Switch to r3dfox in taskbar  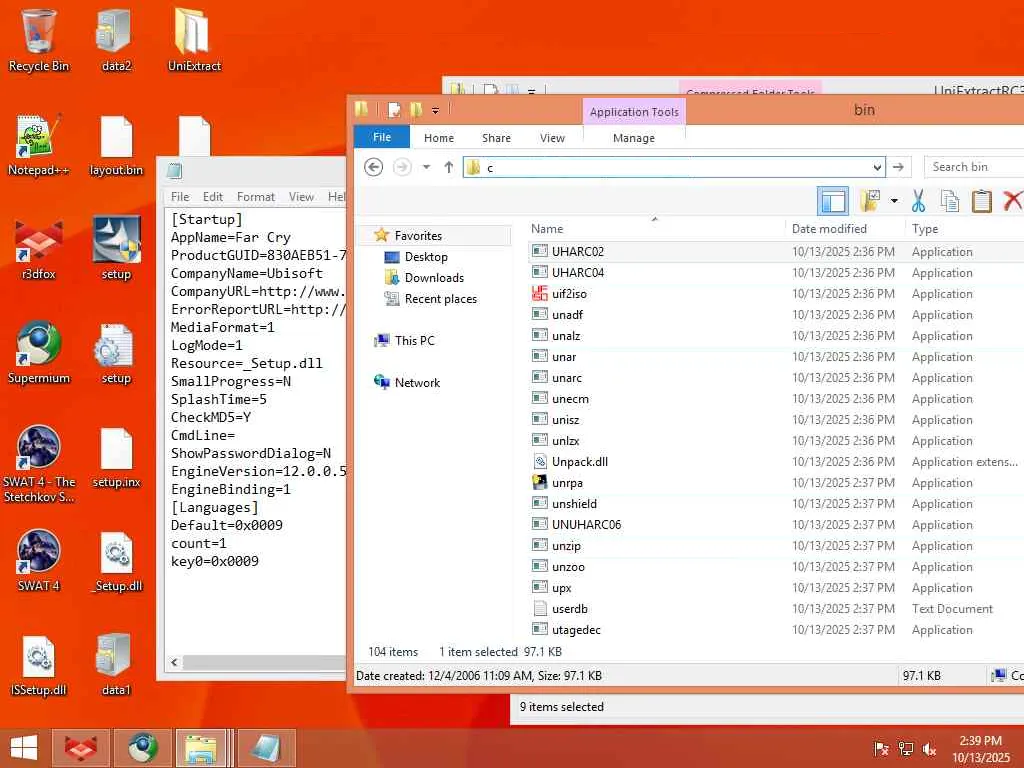[x=81, y=748]
